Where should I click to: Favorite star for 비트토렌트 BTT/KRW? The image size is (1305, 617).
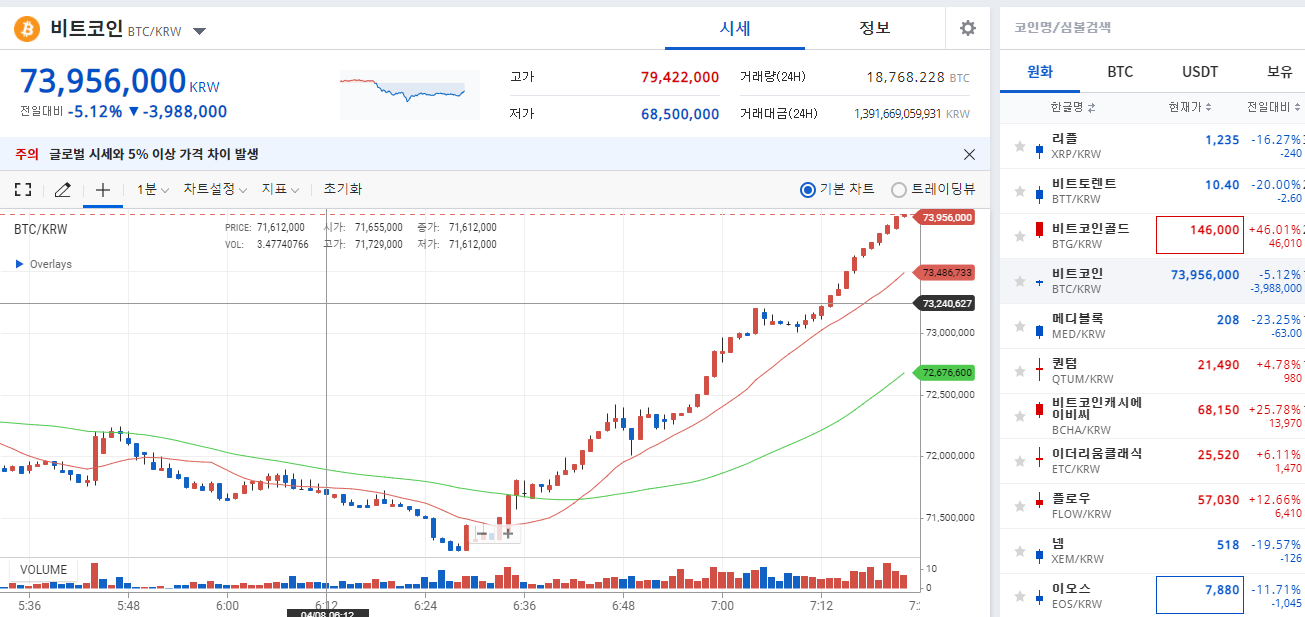pyautogui.click(x=1019, y=191)
